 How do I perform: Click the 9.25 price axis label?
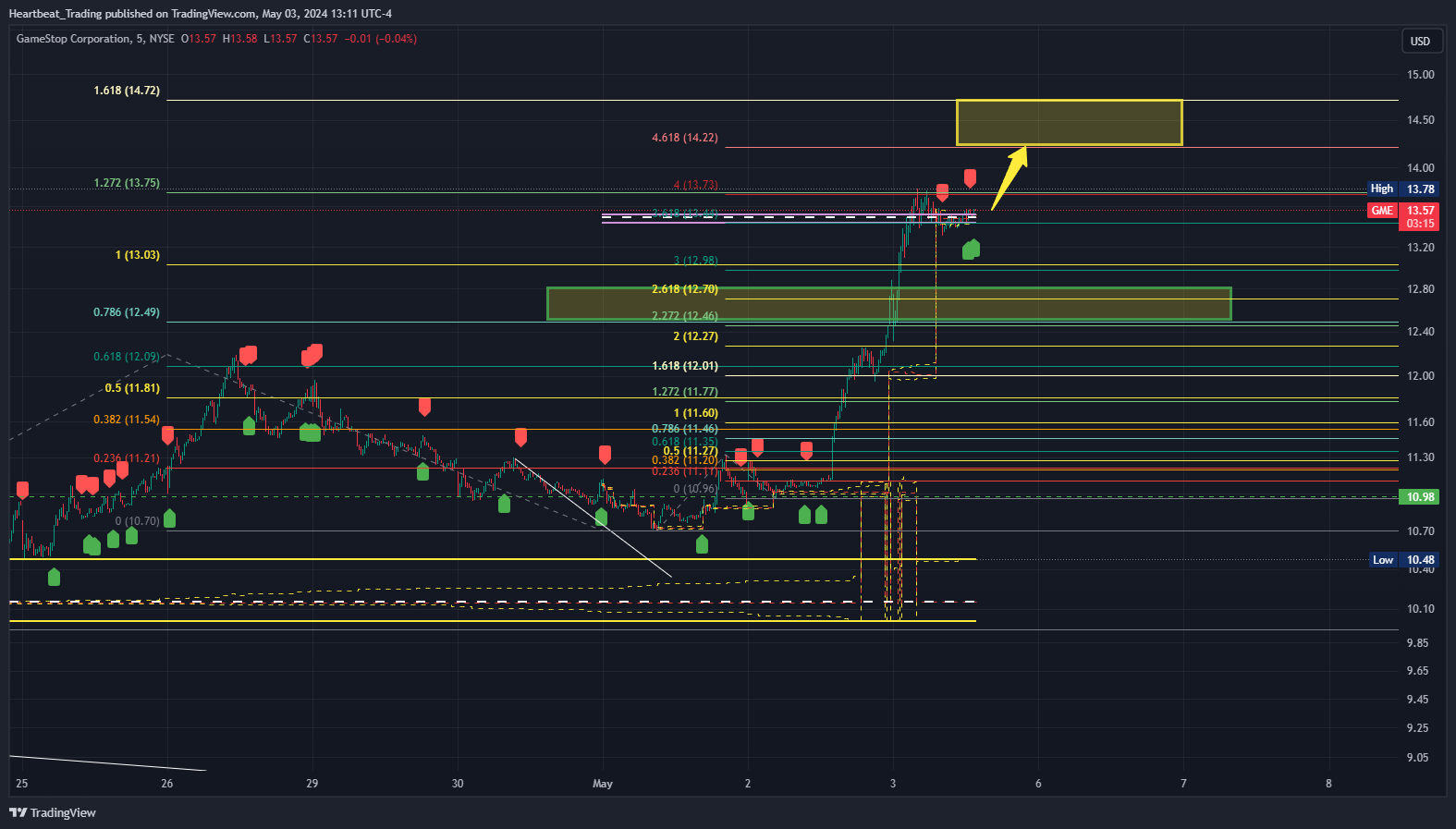pos(1417,728)
